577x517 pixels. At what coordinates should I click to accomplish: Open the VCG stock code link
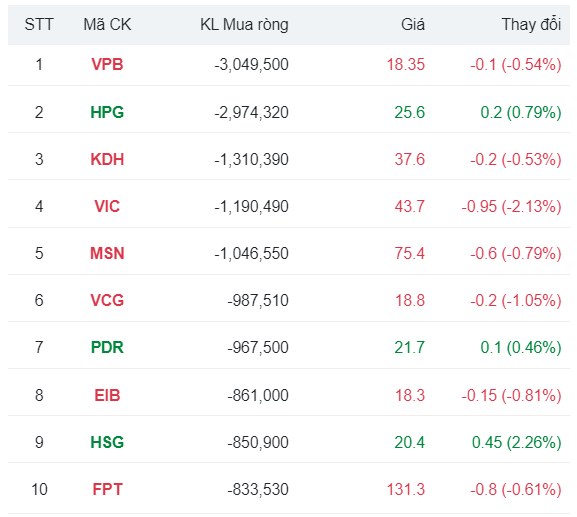coord(107,300)
